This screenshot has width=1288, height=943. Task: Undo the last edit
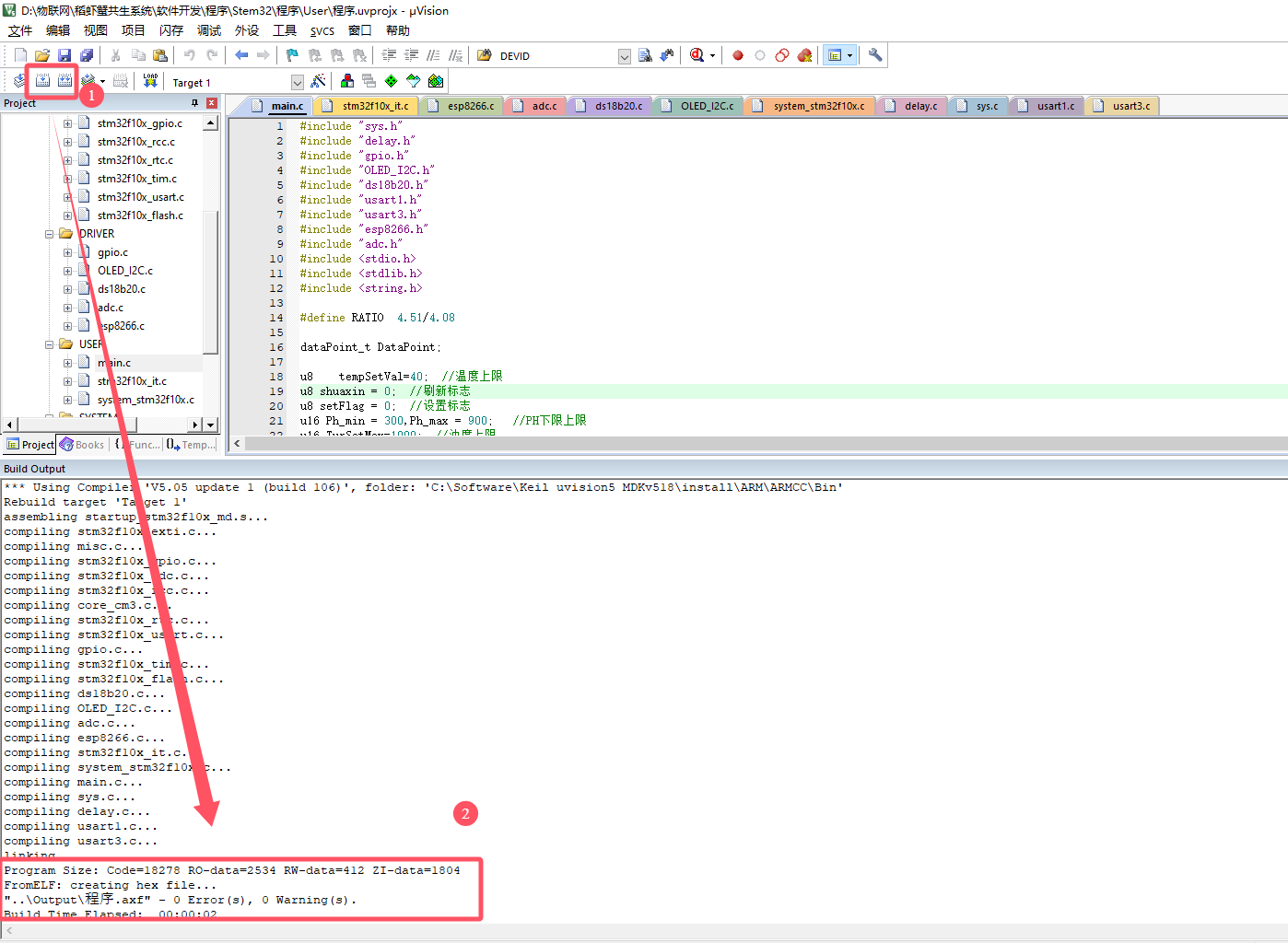tap(190, 55)
